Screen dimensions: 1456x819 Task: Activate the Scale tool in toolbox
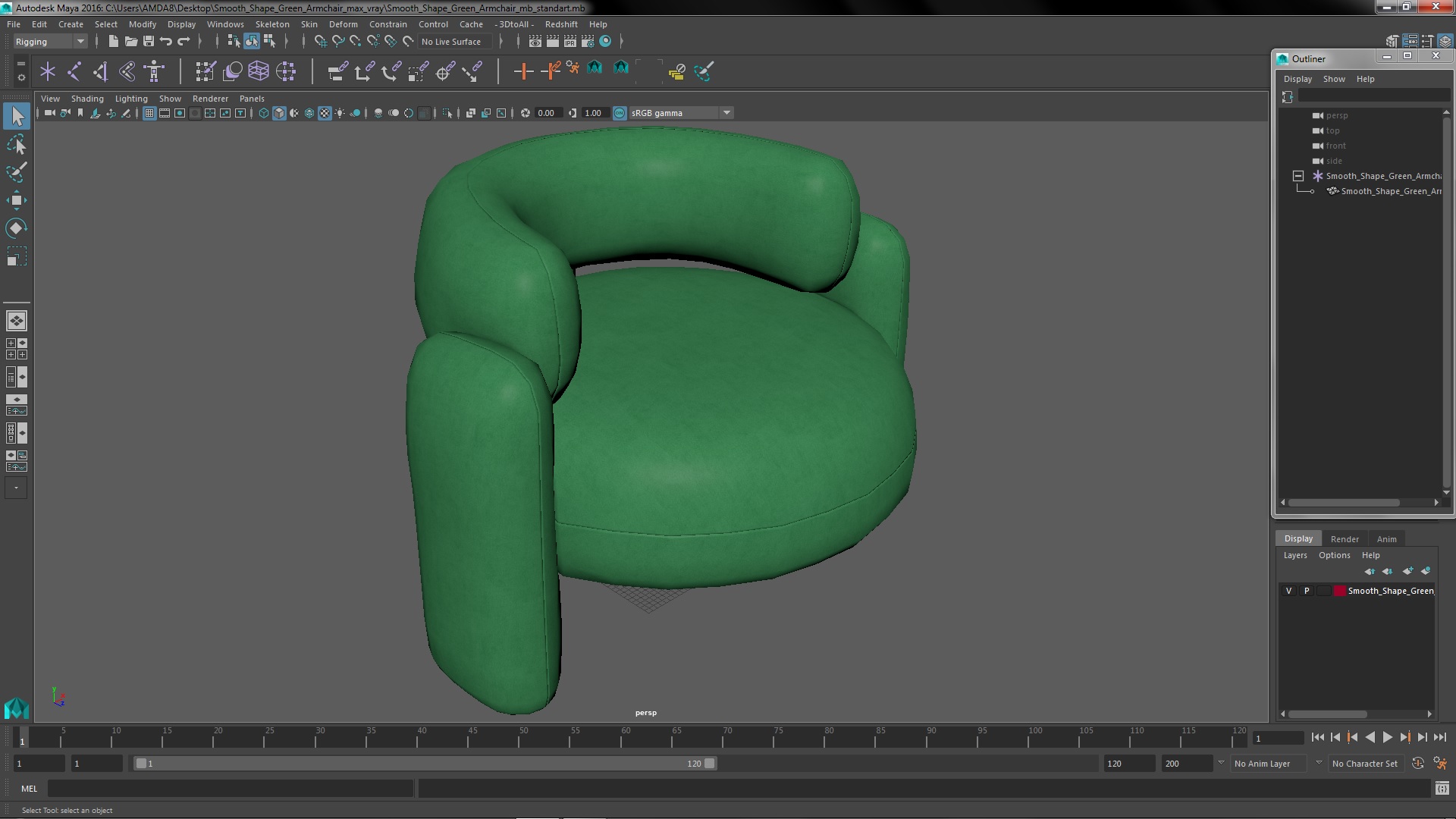17,256
